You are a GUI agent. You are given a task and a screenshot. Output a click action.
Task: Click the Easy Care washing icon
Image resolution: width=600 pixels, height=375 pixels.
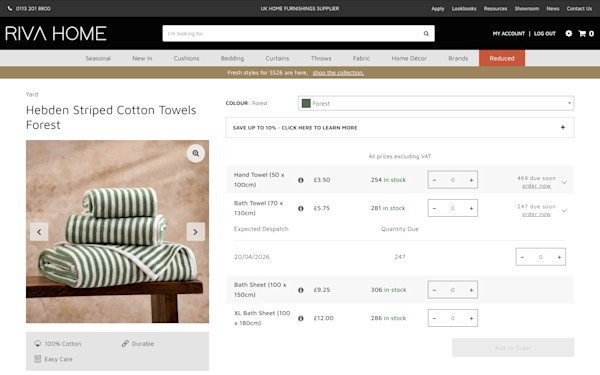pos(38,359)
